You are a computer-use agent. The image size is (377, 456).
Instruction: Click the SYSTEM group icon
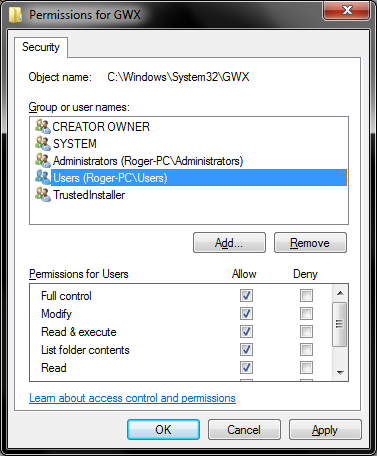pos(43,143)
